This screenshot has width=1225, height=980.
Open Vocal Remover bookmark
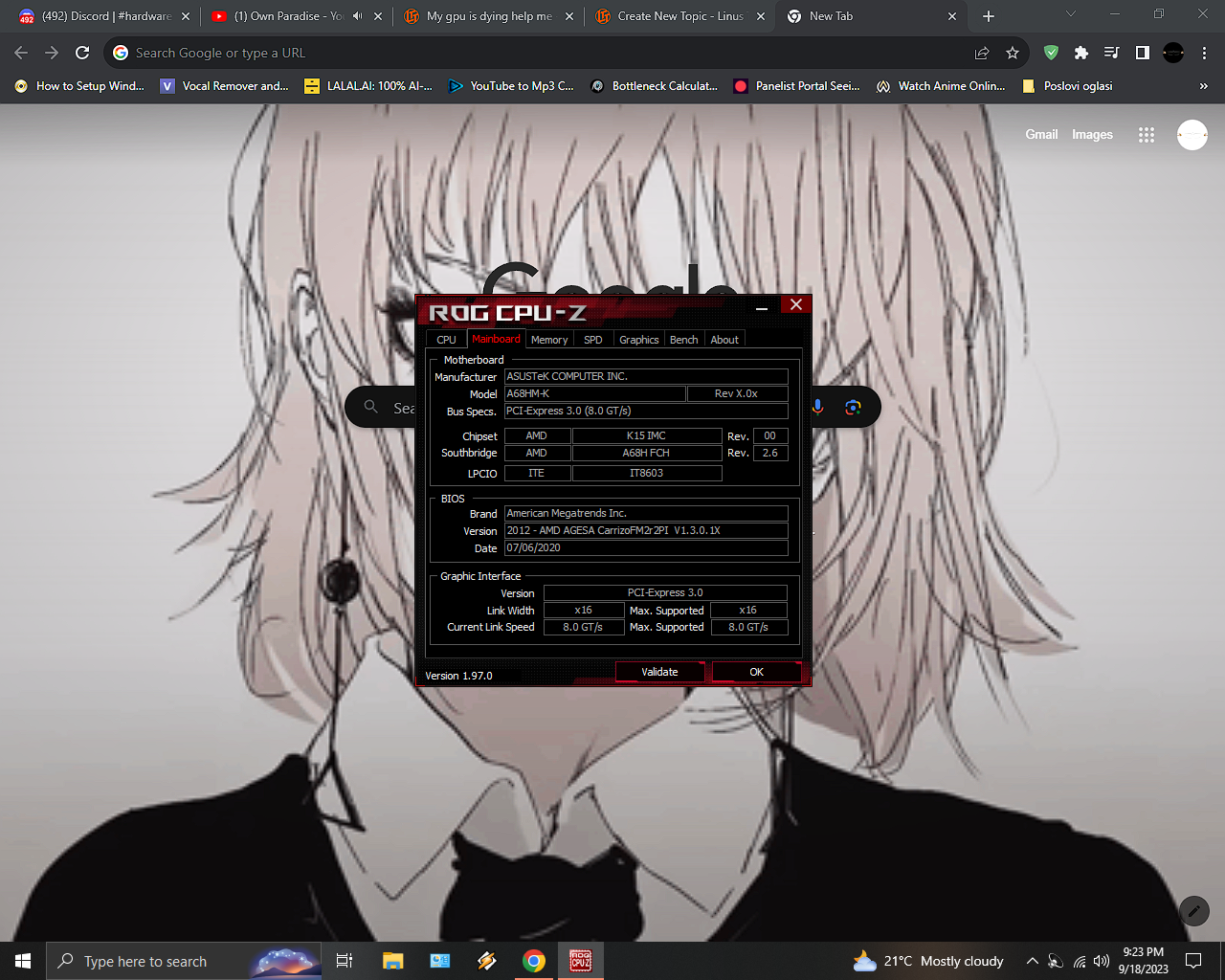click(224, 86)
